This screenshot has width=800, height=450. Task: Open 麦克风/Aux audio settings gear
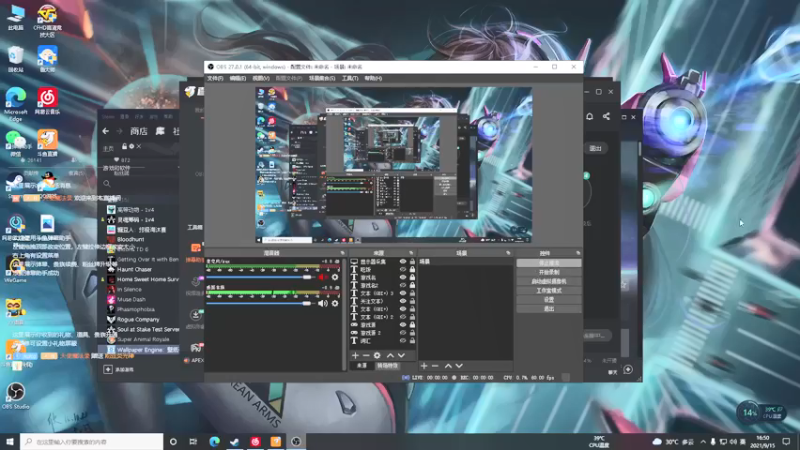335,277
